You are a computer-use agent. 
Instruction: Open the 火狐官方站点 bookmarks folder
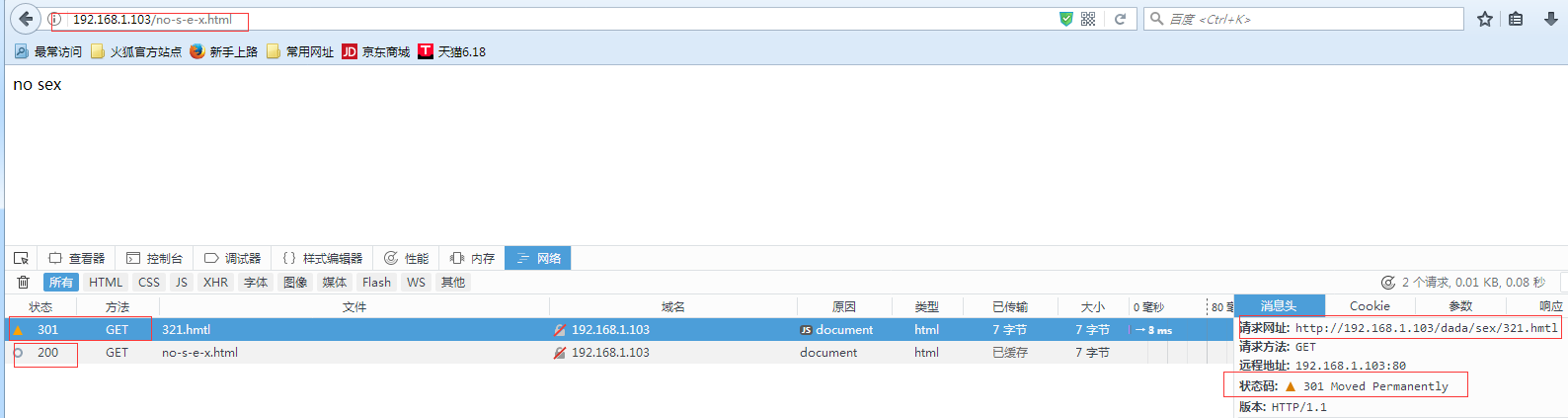[136, 51]
